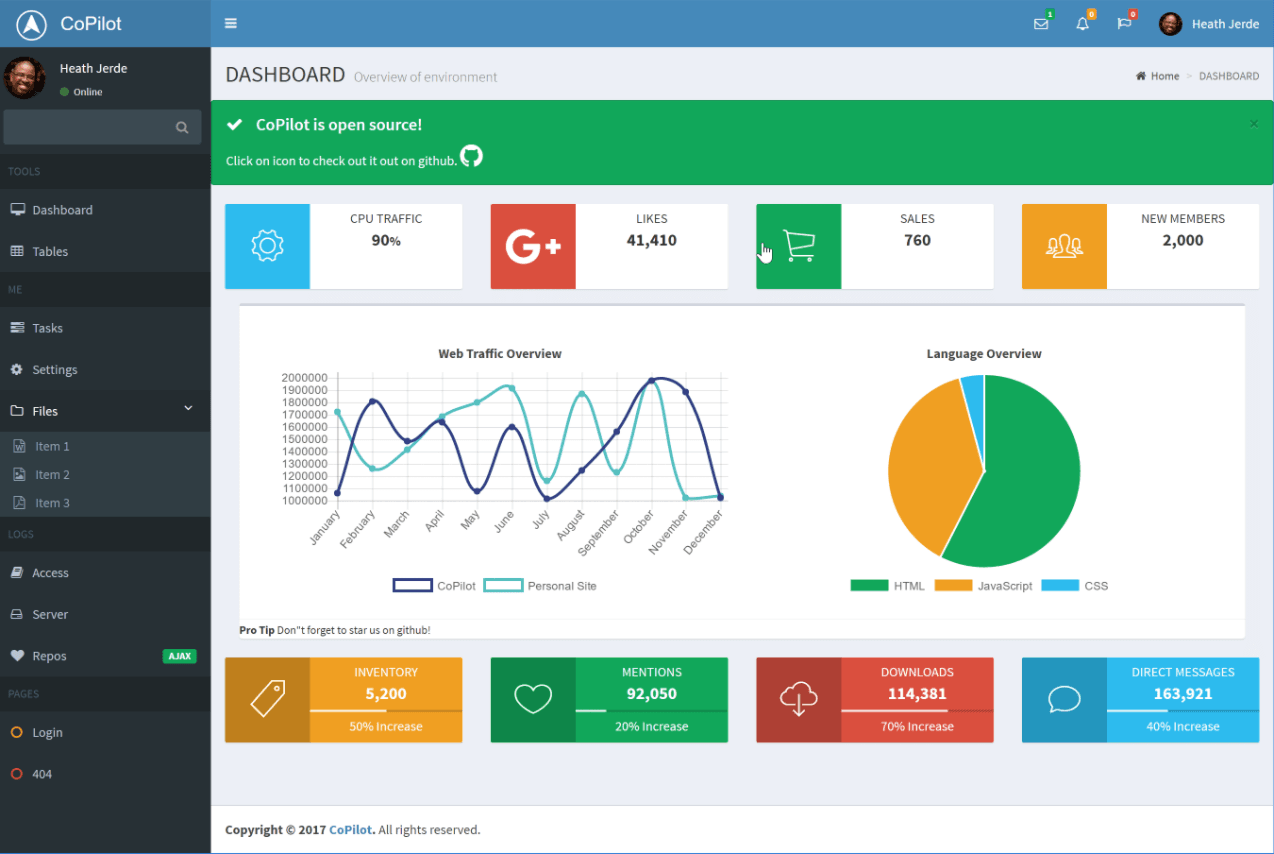Open the Heath Jerde user menu
1274x854 pixels.
tap(1209, 24)
